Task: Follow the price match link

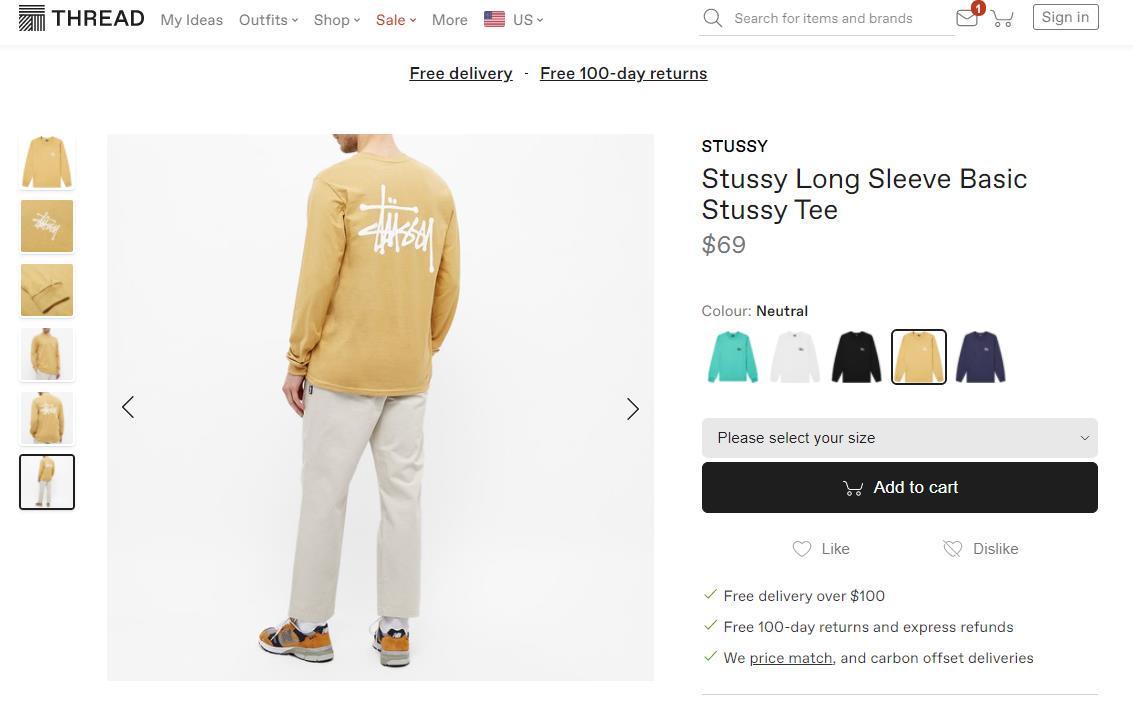Action: (x=791, y=658)
